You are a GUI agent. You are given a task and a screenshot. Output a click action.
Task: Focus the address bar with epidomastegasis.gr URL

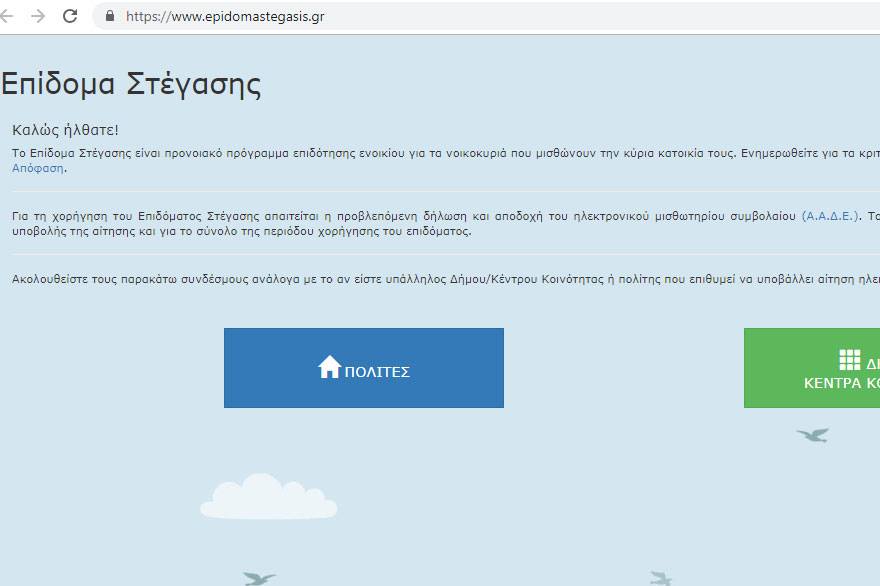coord(400,16)
